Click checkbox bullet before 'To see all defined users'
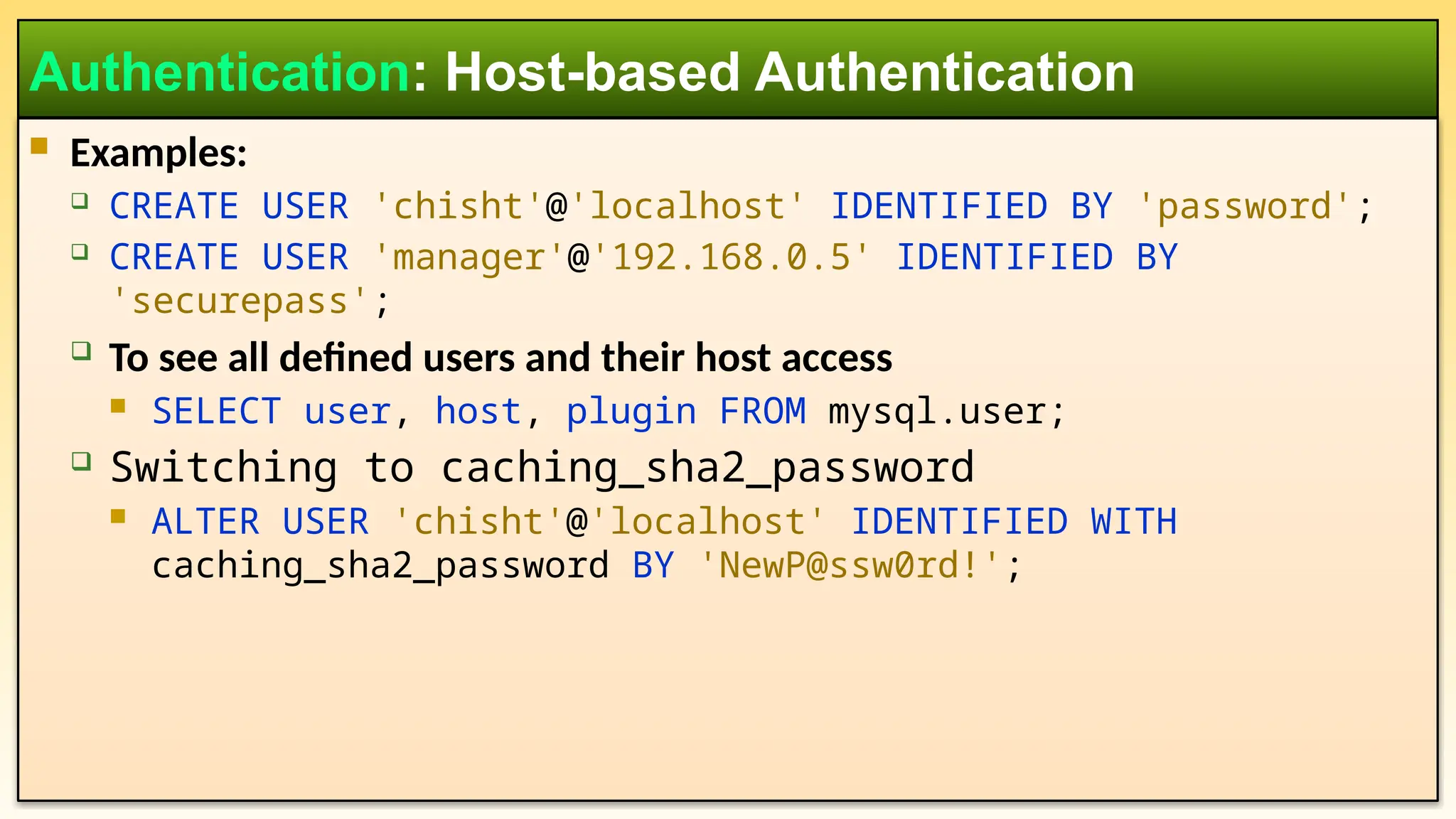 82,350
